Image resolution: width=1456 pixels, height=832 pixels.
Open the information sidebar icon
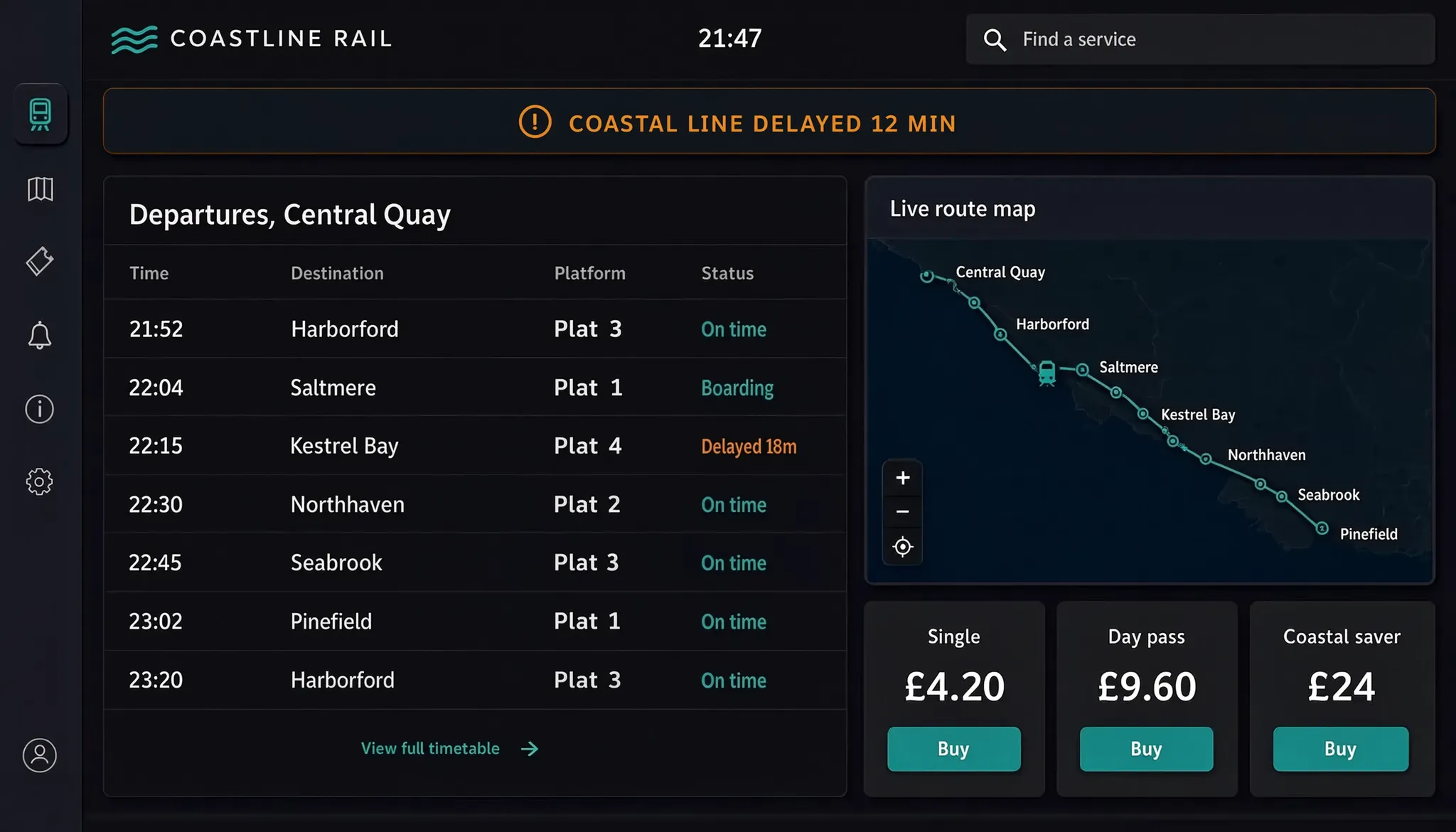click(40, 409)
